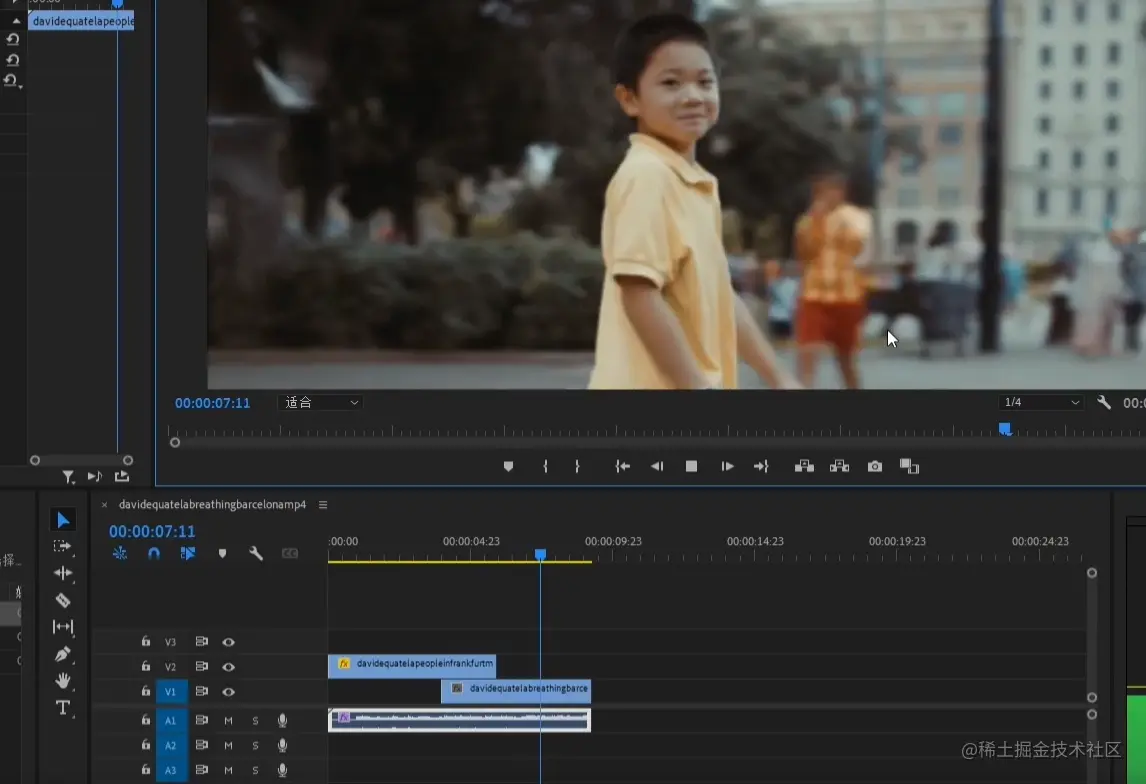Mute audio track A1
The height and width of the screenshot is (784, 1146).
228,721
